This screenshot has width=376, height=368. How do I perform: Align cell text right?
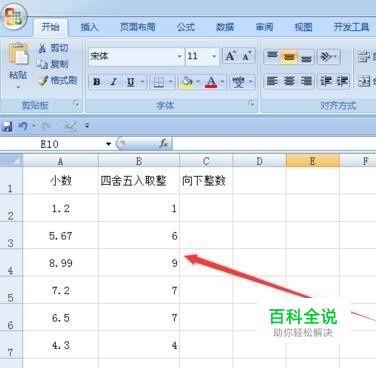pos(306,81)
